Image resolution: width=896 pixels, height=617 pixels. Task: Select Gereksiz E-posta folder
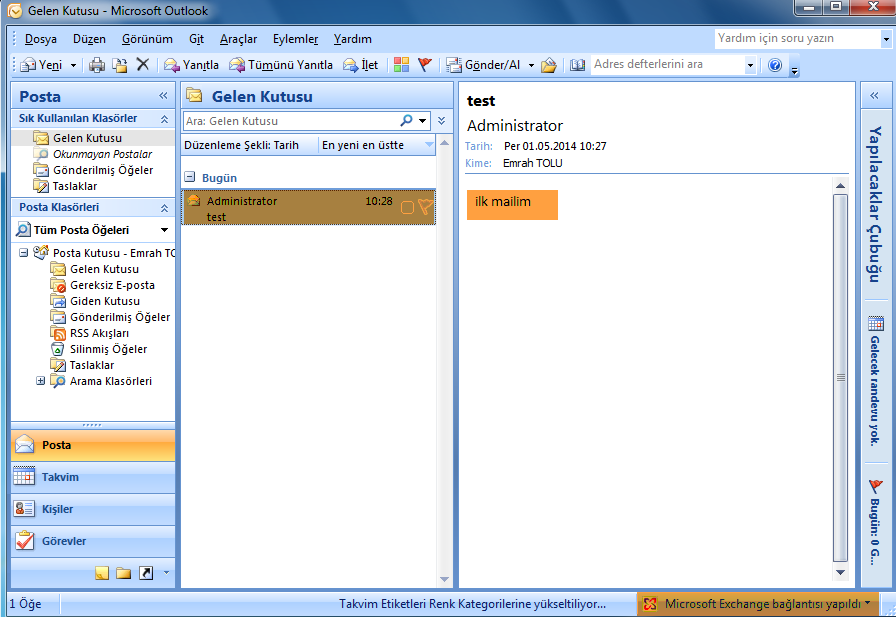[x=112, y=285]
